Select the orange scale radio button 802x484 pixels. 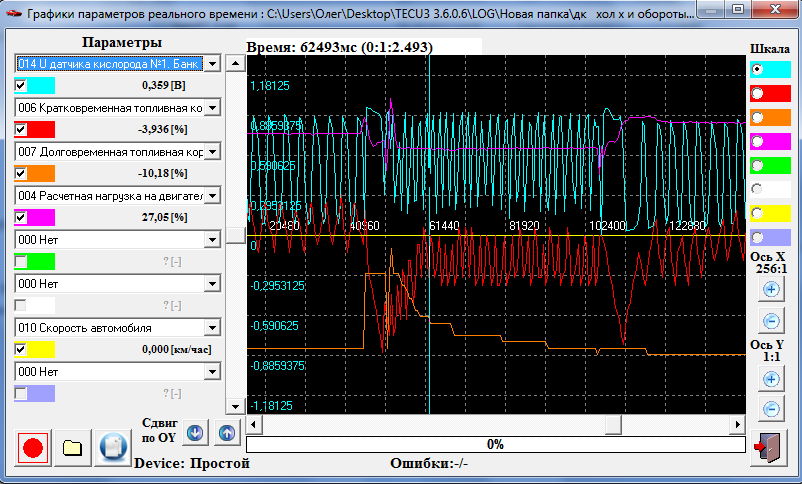(757, 118)
